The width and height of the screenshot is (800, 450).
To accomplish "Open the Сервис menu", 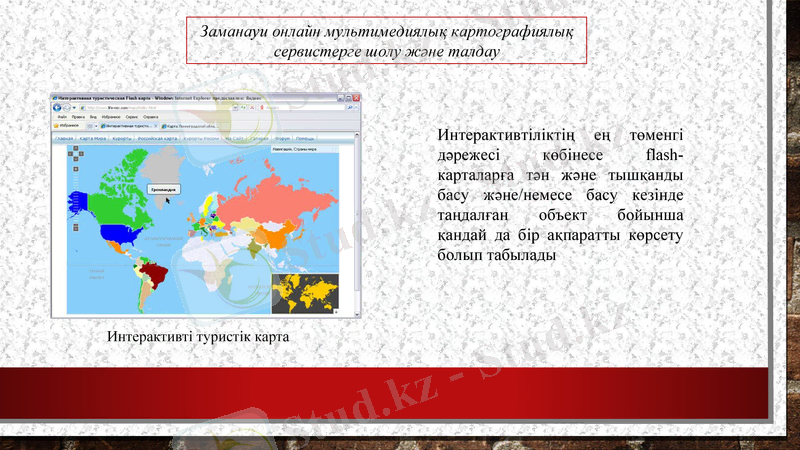I will click(132, 117).
